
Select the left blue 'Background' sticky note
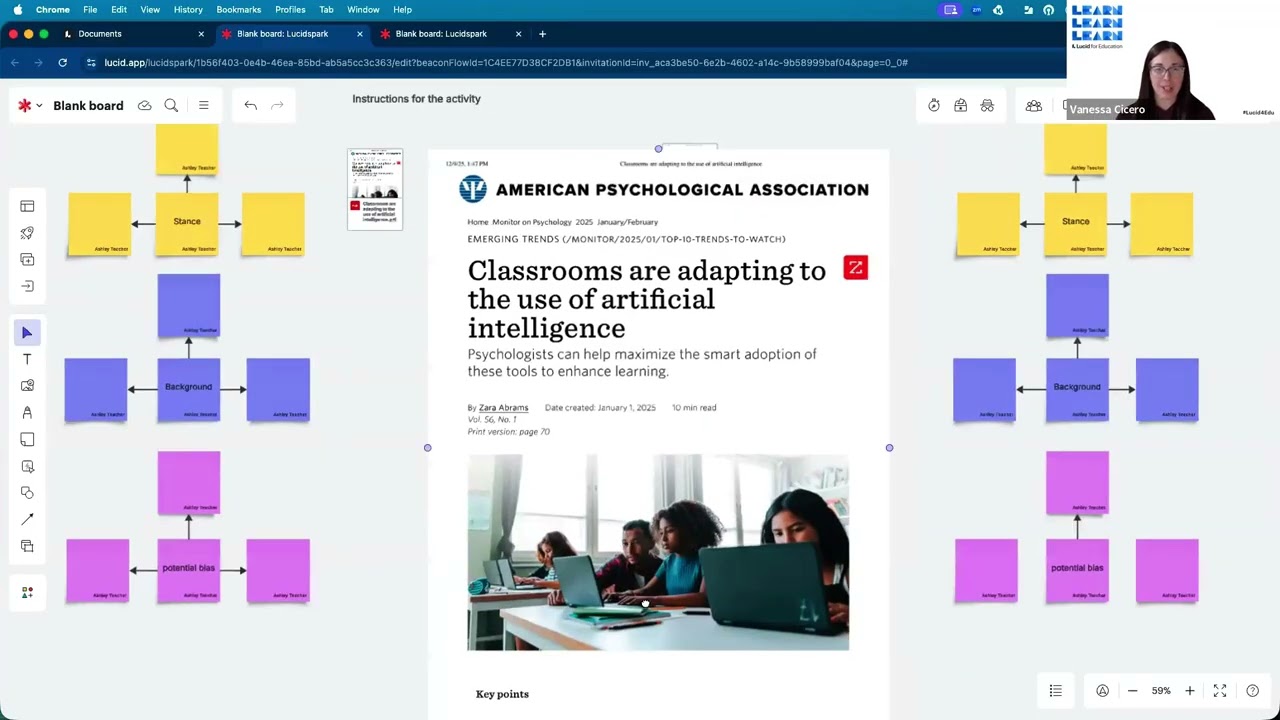click(188, 389)
